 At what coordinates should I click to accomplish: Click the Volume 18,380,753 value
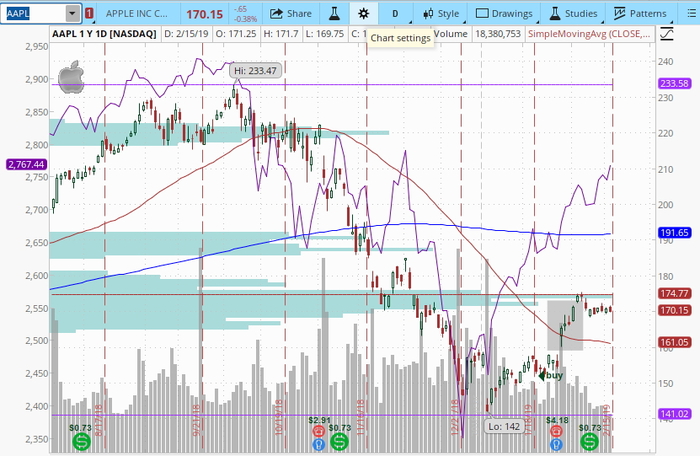point(498,33)
